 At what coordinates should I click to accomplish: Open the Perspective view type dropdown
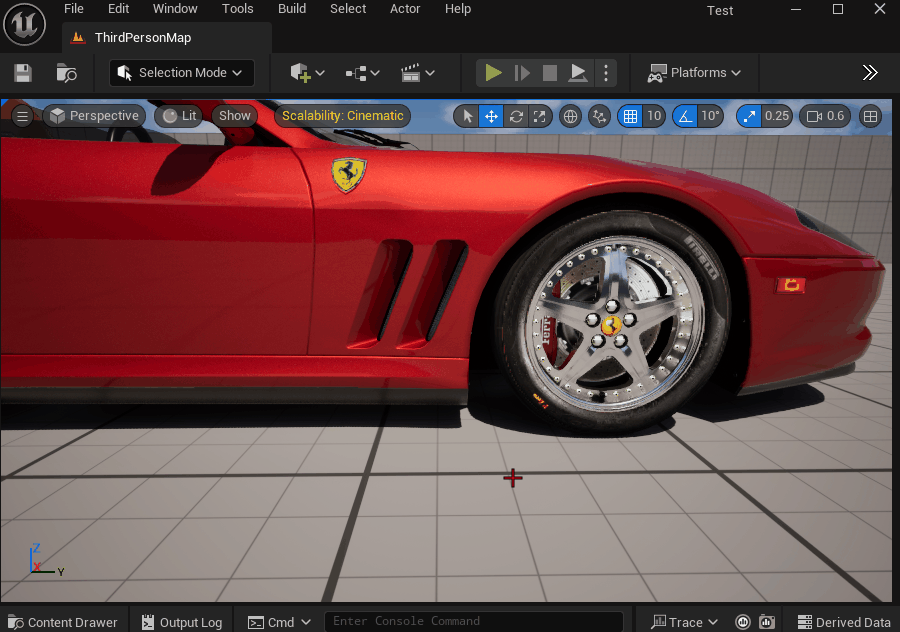pyautogui.click(x=95, y=116)
